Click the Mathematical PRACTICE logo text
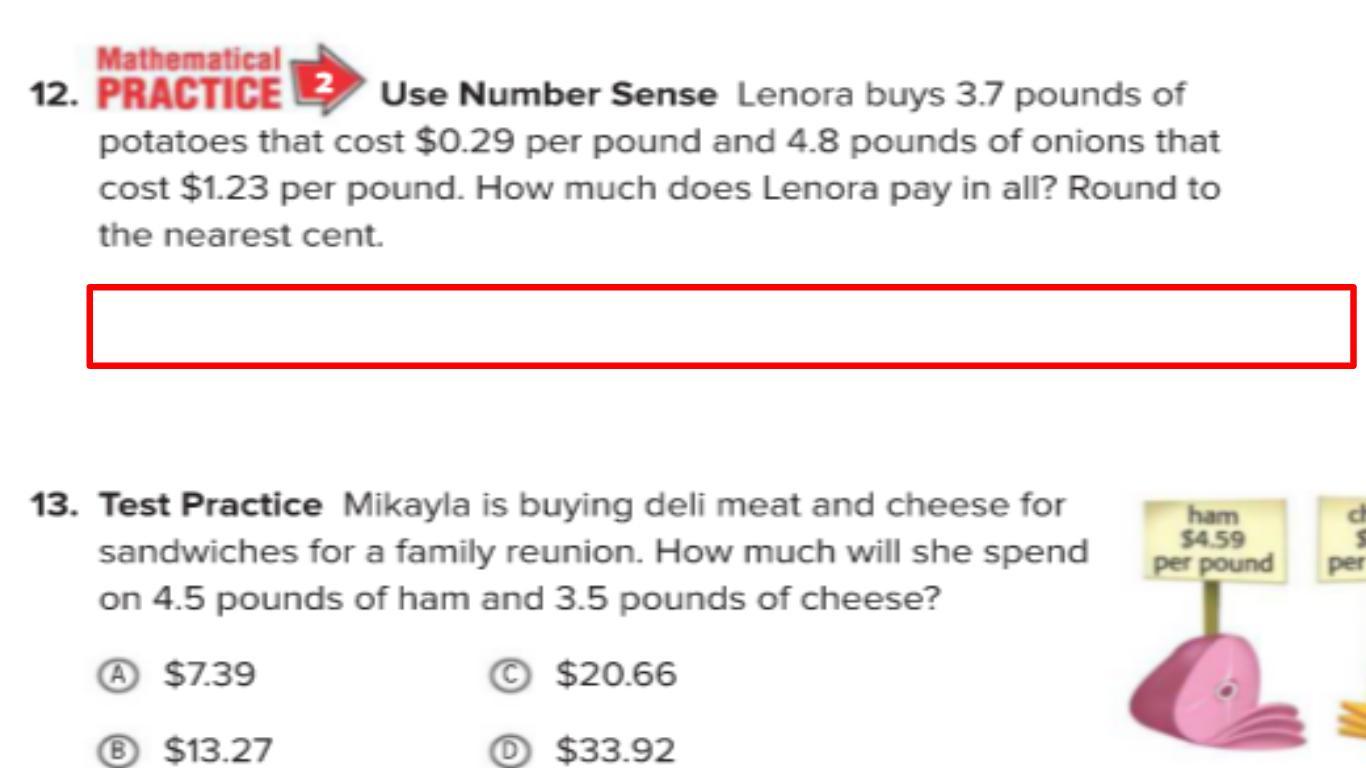The image size is (1366, 768). 189,80
